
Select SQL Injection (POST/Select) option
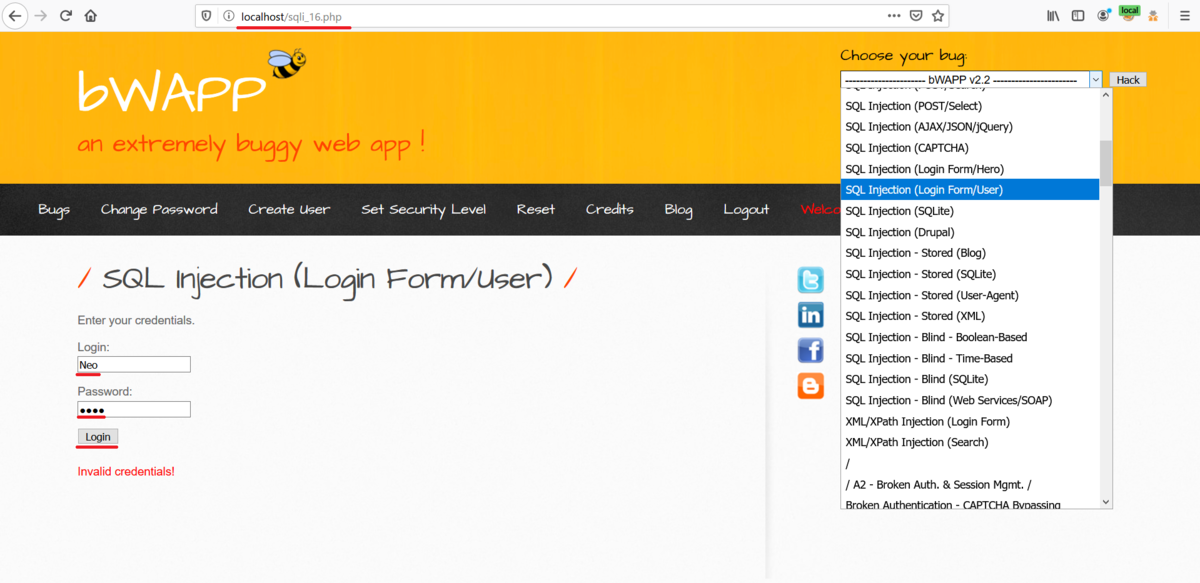pos(970,106)
